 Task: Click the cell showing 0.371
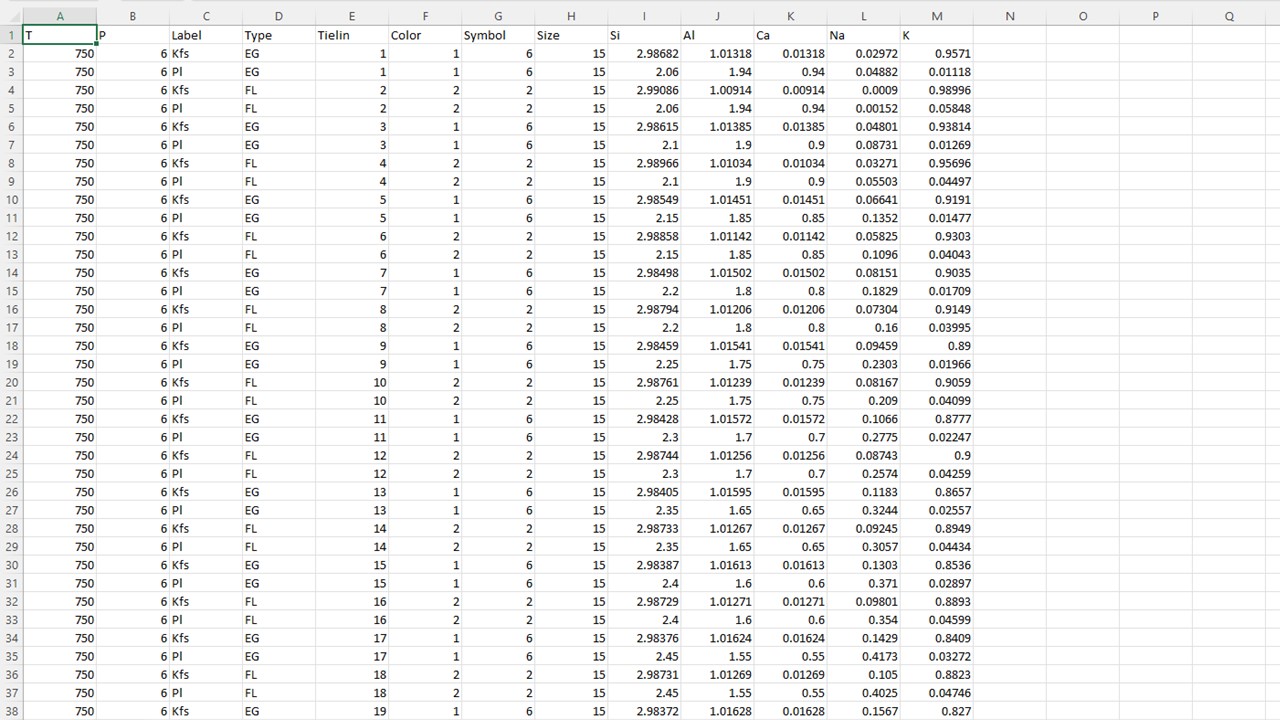[x=863, y=583]
